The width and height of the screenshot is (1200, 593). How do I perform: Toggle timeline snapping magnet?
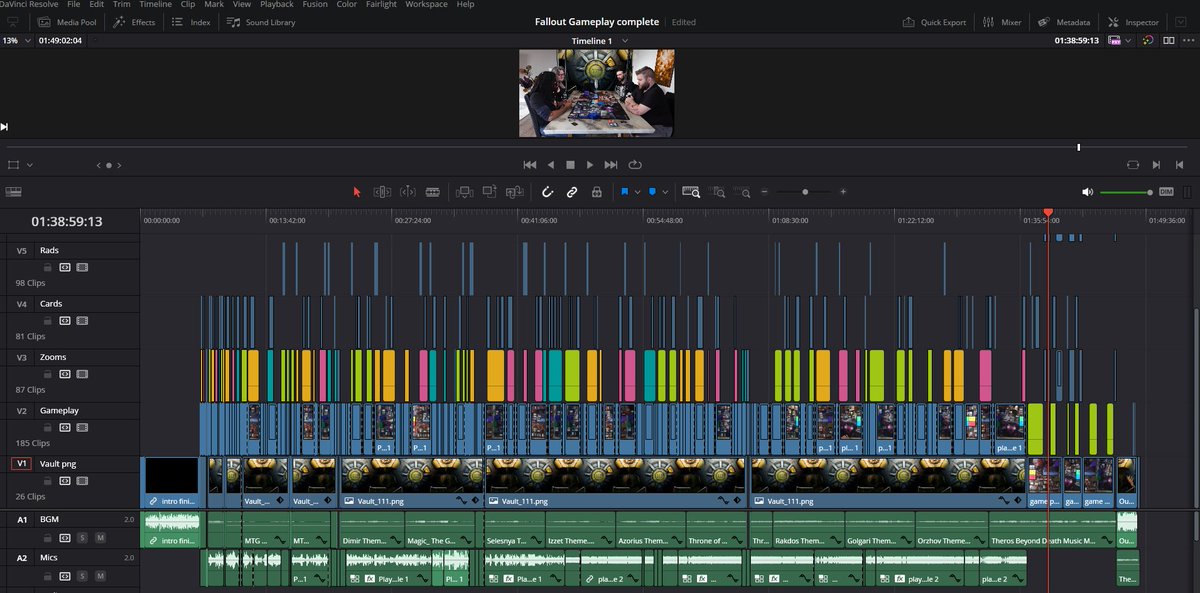[x=547, y=191]
